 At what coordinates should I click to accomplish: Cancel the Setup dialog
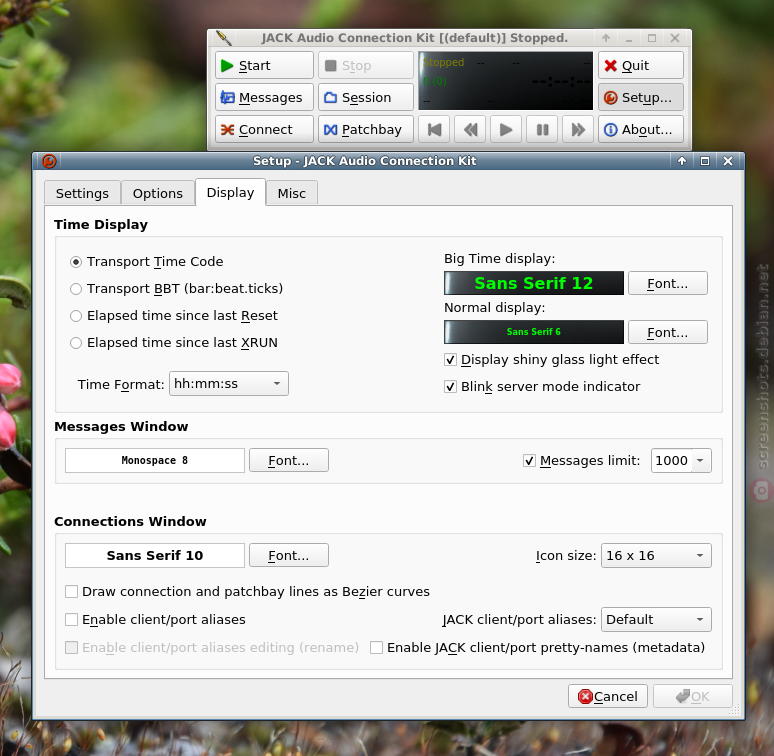pyautogui.click(x=608, y=696)
